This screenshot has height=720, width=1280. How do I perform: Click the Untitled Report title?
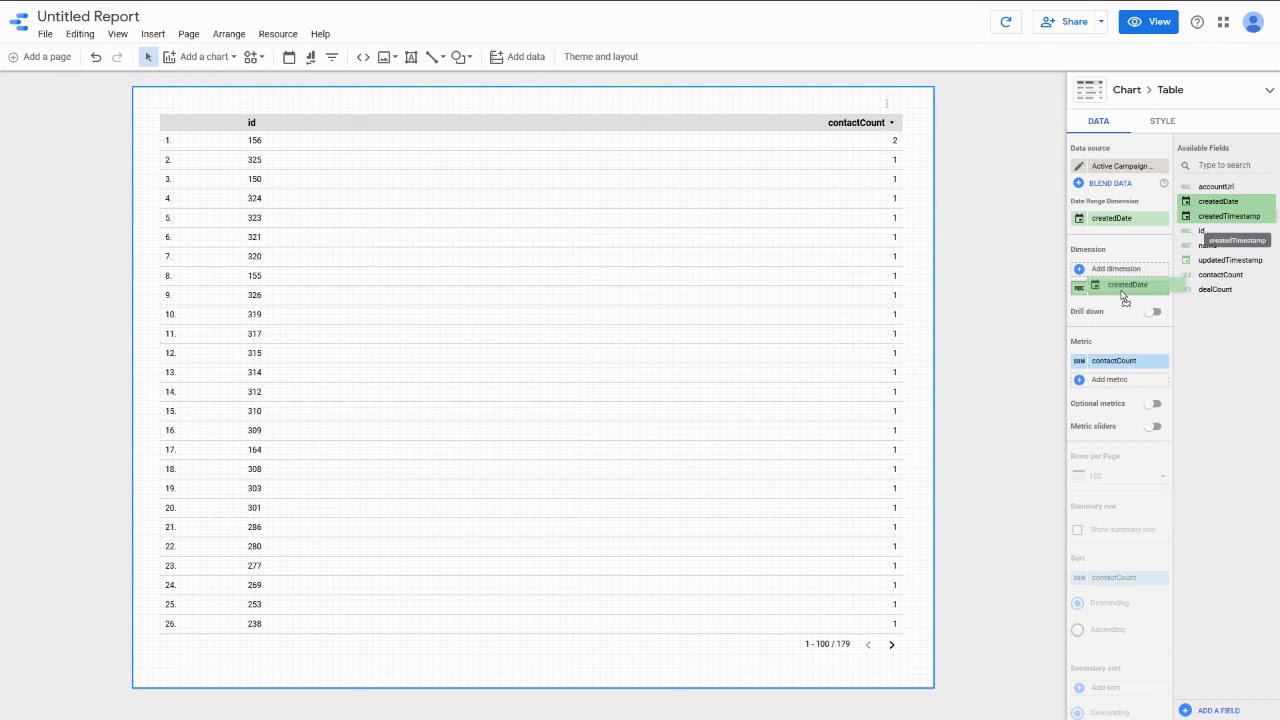tap(88, 16)
